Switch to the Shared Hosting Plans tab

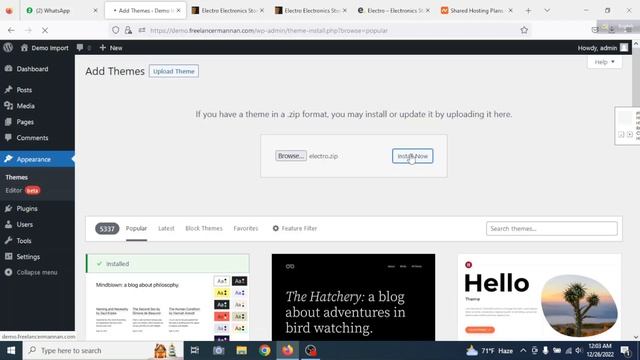[x=477, y=10]
